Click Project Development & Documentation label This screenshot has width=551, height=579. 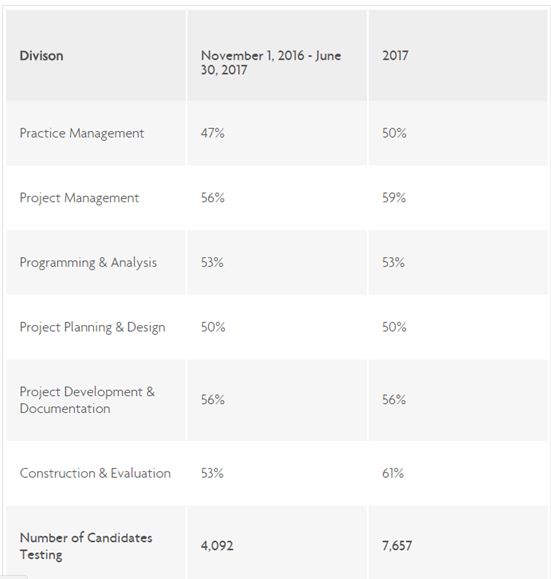87,400
